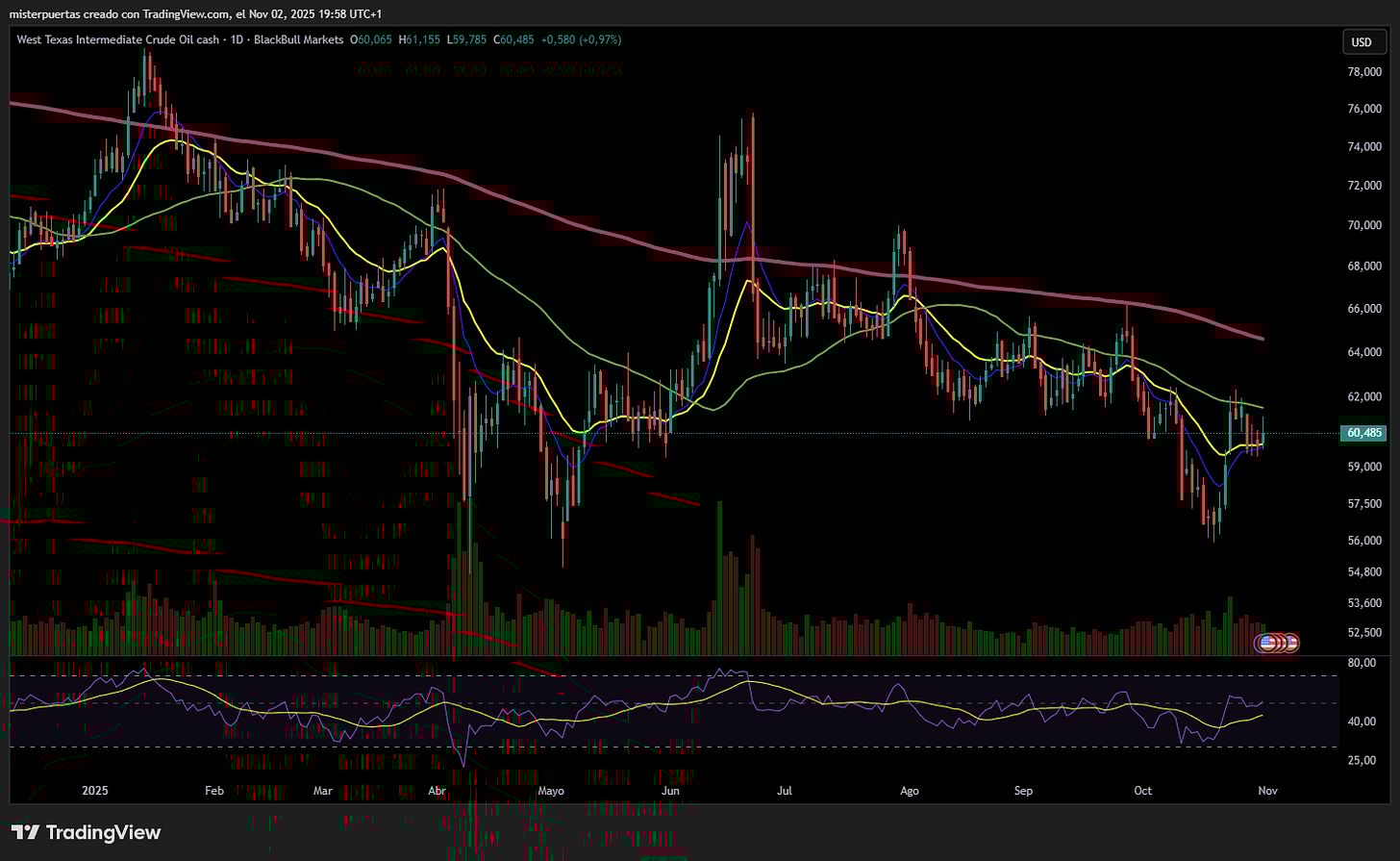
Task: Click the Sep label on the time axis
Action: point(1023,791)
